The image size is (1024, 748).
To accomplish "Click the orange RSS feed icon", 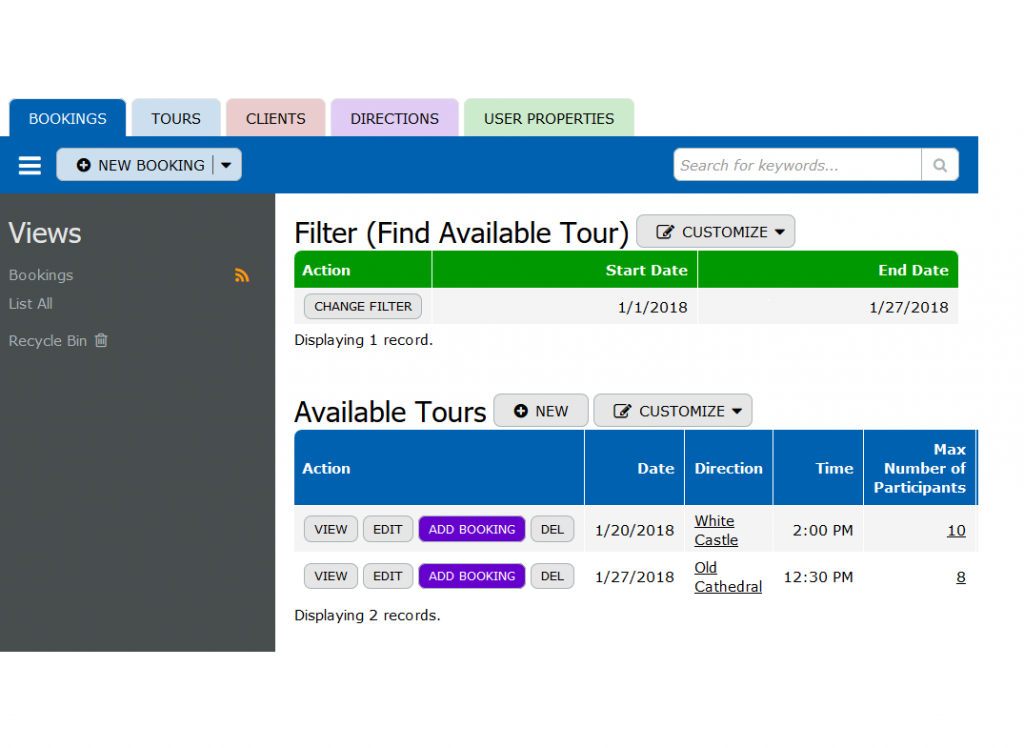I will (242, 275).
